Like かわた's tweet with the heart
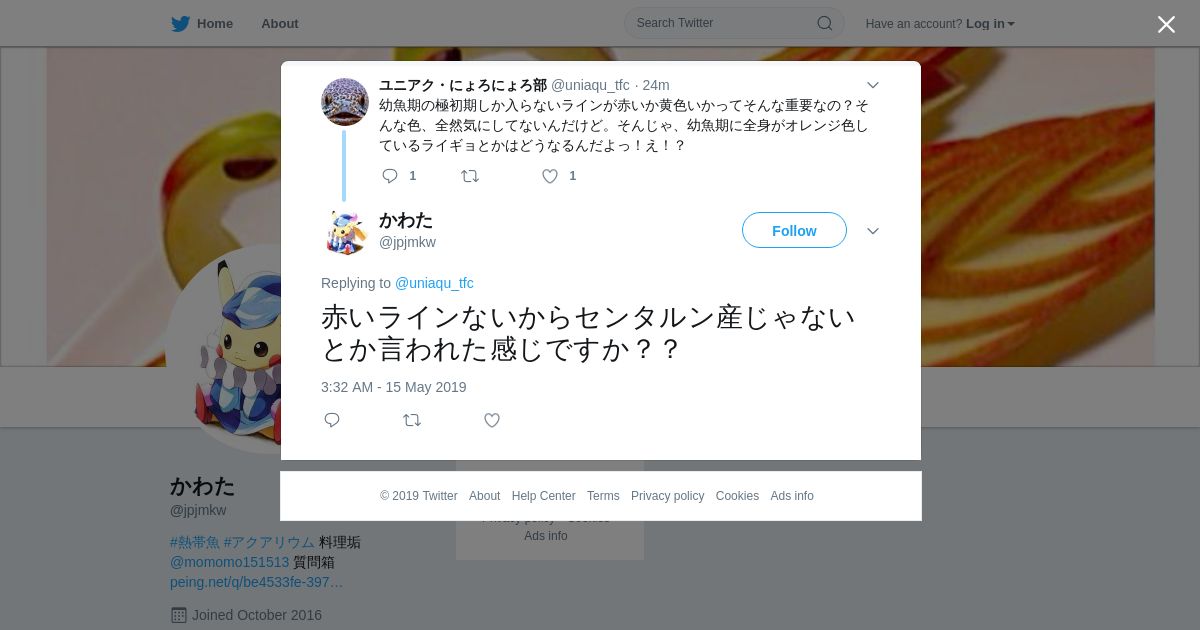This screenshot has width=1200, height=630. click(x=492, y=420)
